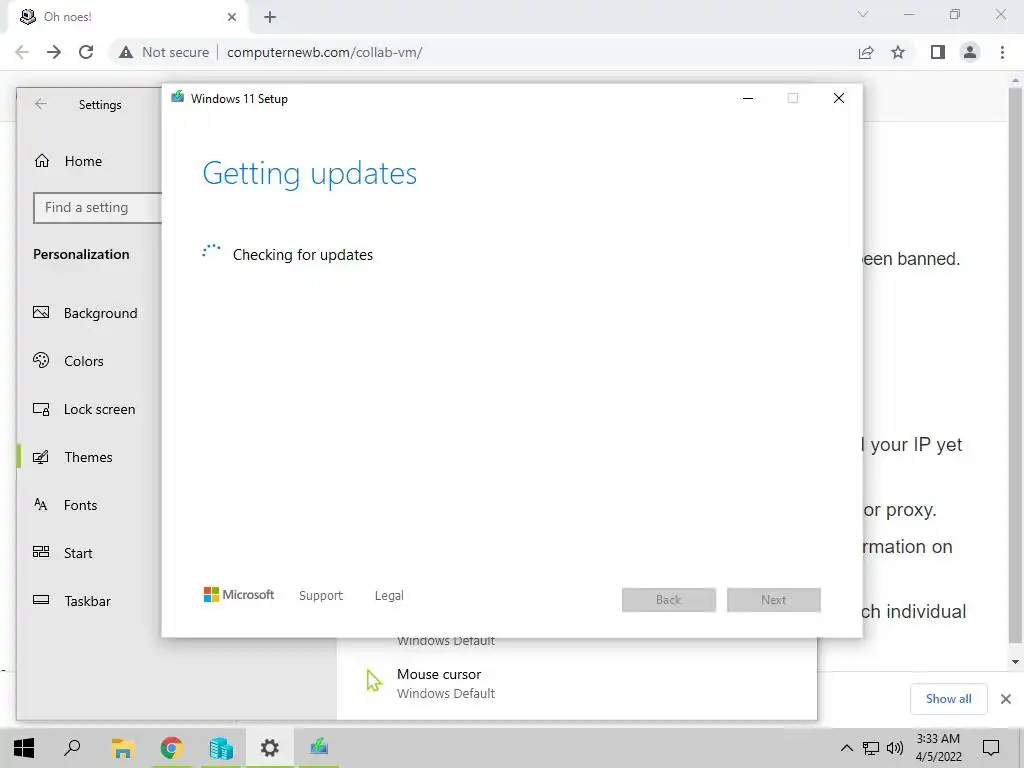Open Background personalization settings
The height and width of the screenshot is (768, 1024).
coord(86,313)
